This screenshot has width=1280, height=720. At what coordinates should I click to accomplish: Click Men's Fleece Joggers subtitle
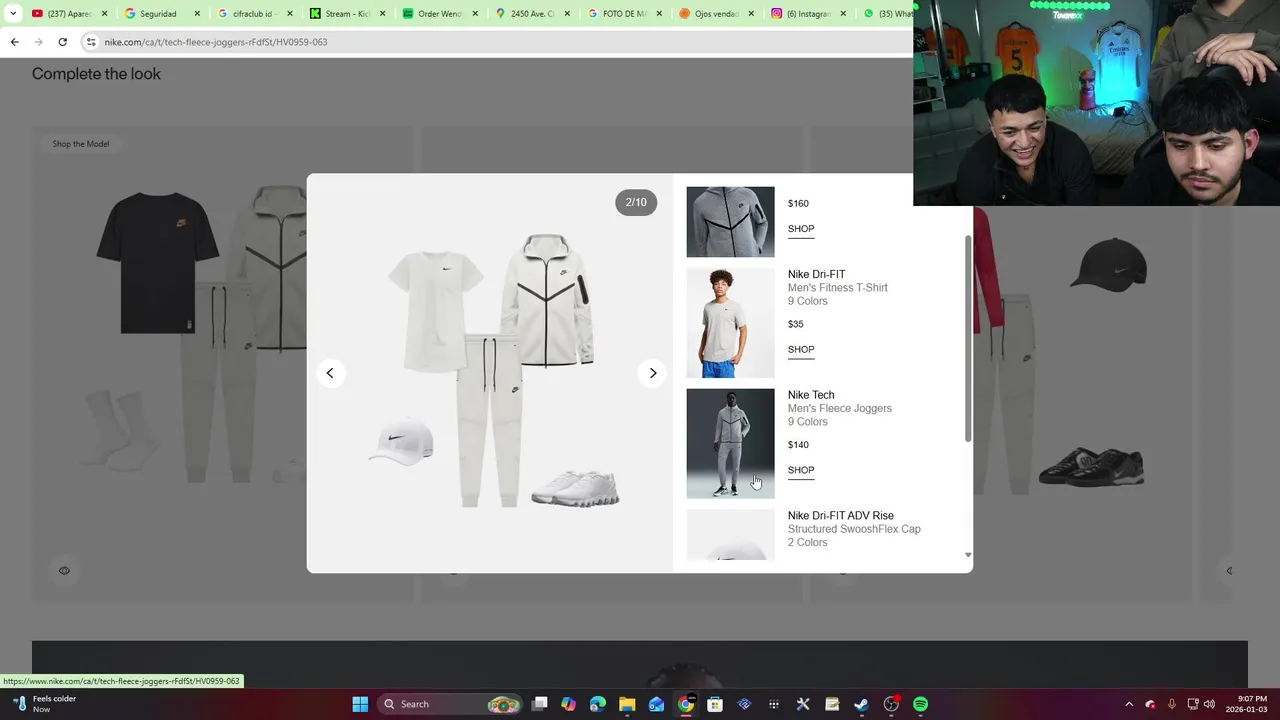pos(840,408)
